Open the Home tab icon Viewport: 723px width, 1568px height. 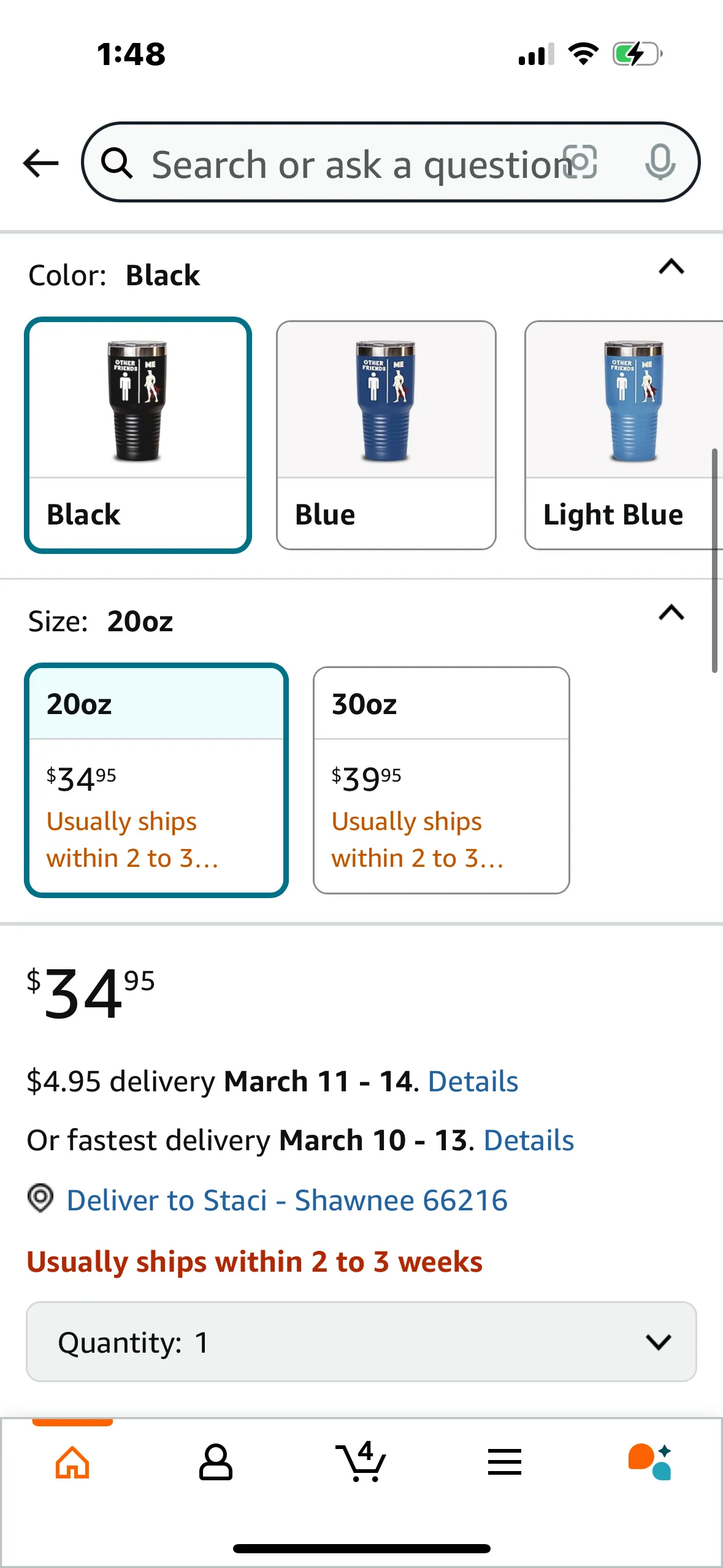point(72,1462)
